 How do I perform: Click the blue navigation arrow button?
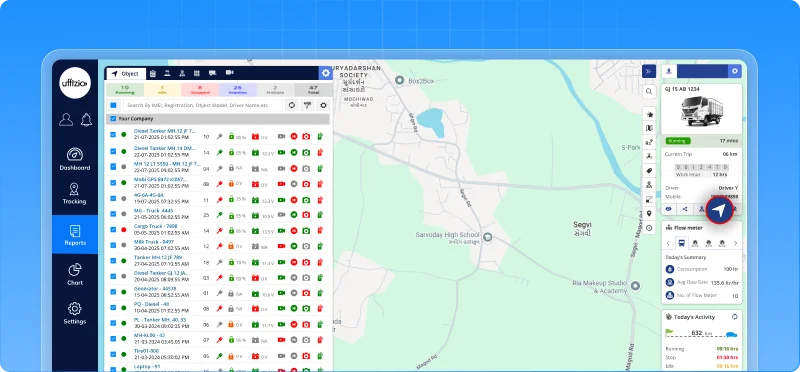tap(719, 210)
